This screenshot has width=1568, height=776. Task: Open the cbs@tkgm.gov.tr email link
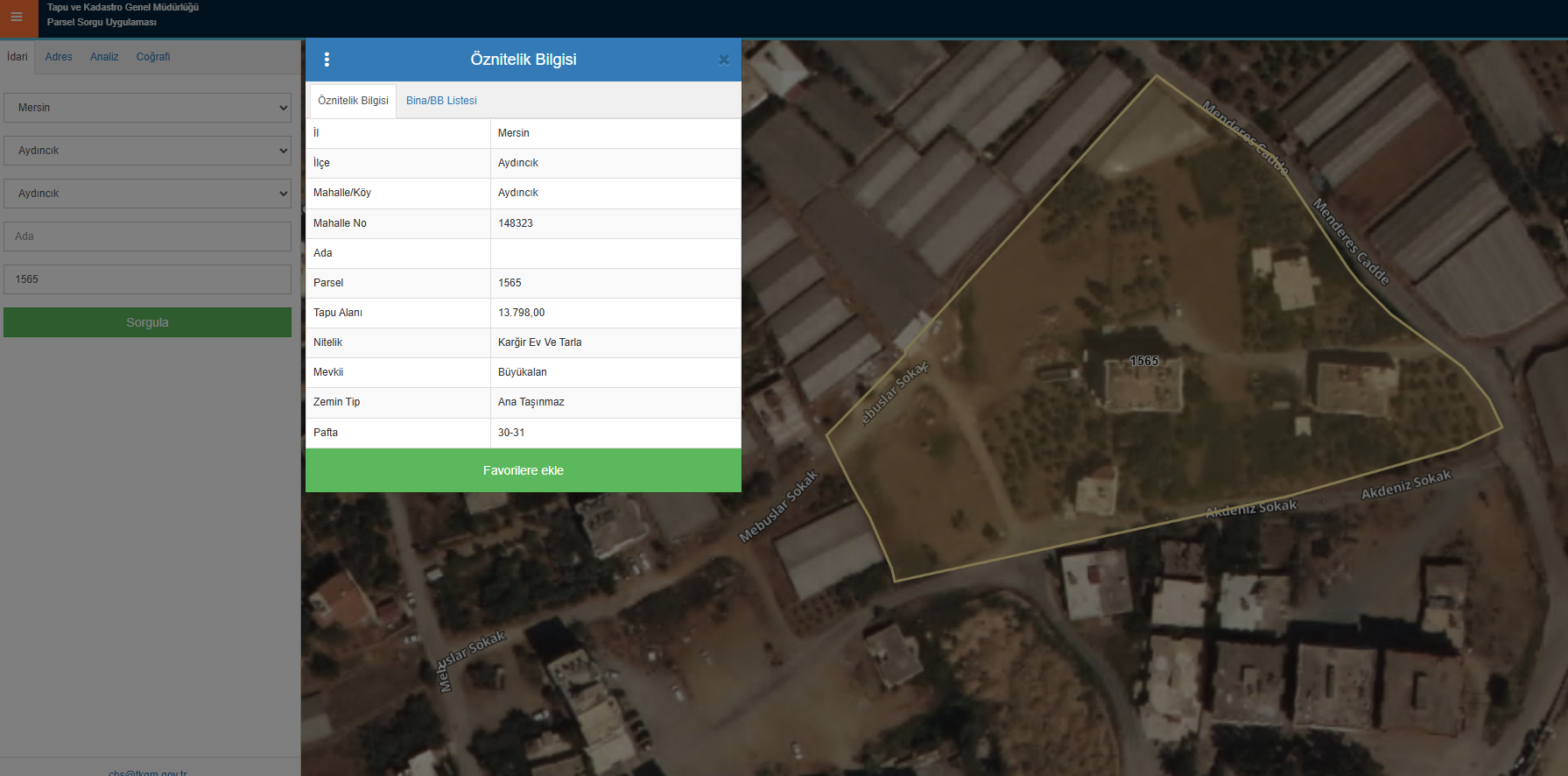pos(148,772)
